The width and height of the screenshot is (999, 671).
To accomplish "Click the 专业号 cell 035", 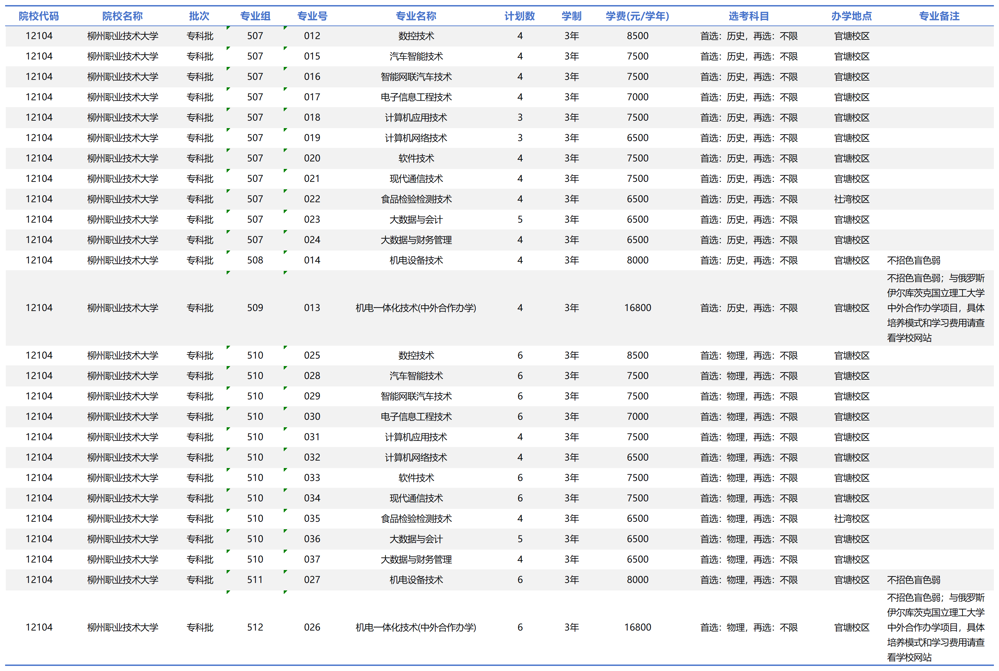I will pos(312,519).
